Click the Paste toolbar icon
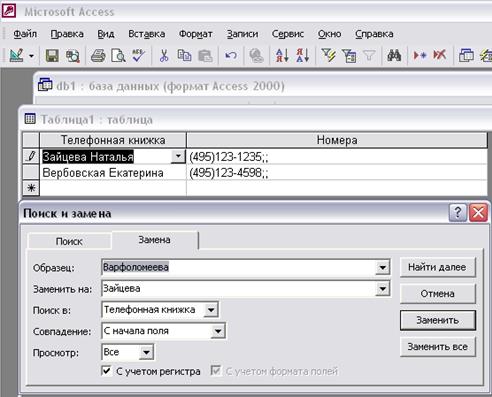This screenshot has width=492, height=397. (x=205, y=56)
